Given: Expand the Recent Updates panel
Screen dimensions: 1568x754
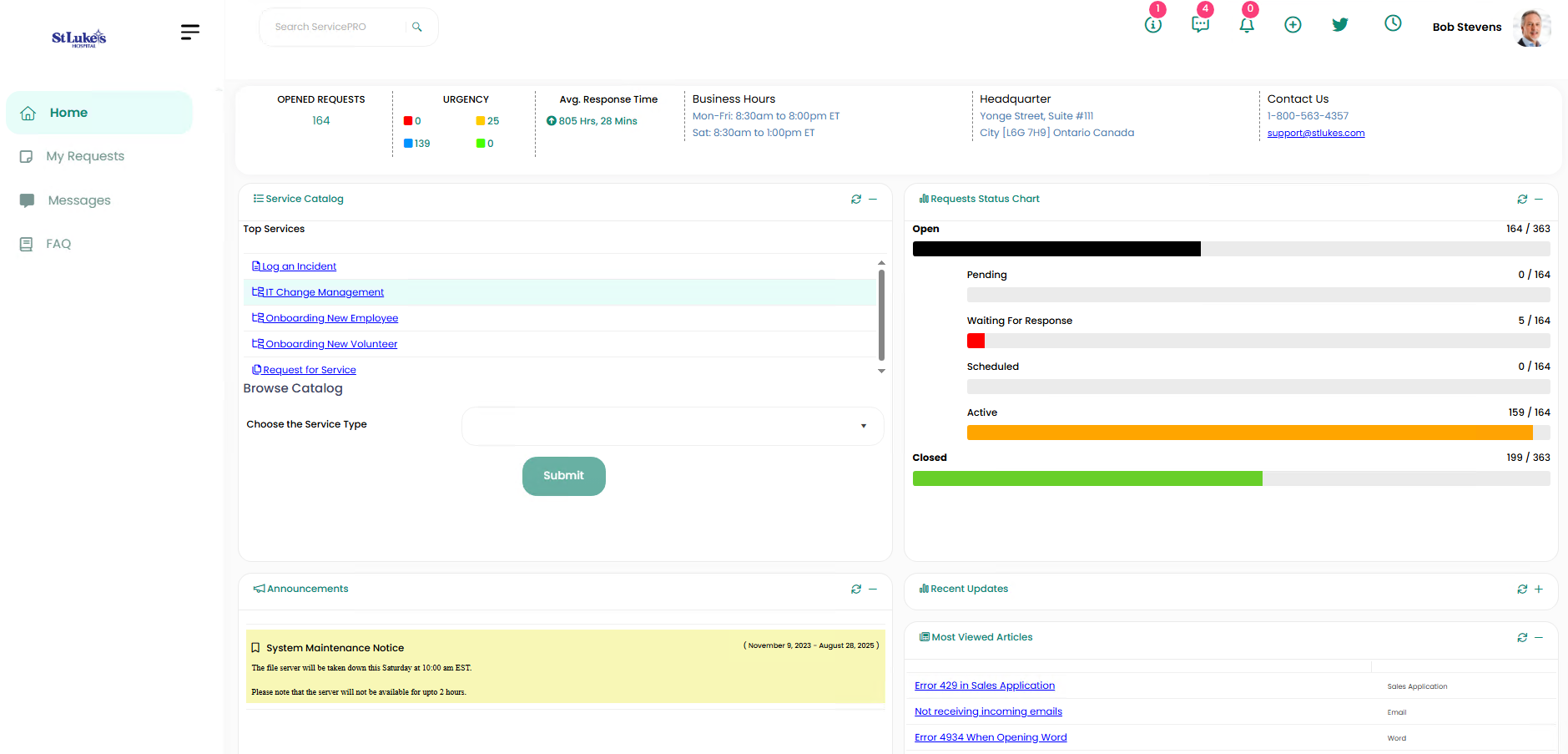Looking at the screenshot, I should coord(1539,590).
